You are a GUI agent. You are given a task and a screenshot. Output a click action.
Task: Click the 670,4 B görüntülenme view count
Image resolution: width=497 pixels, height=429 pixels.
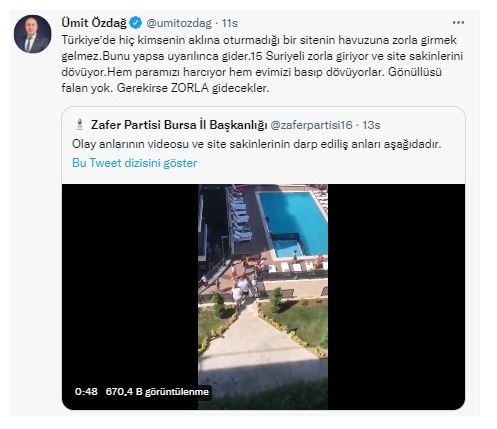point(157,391)
